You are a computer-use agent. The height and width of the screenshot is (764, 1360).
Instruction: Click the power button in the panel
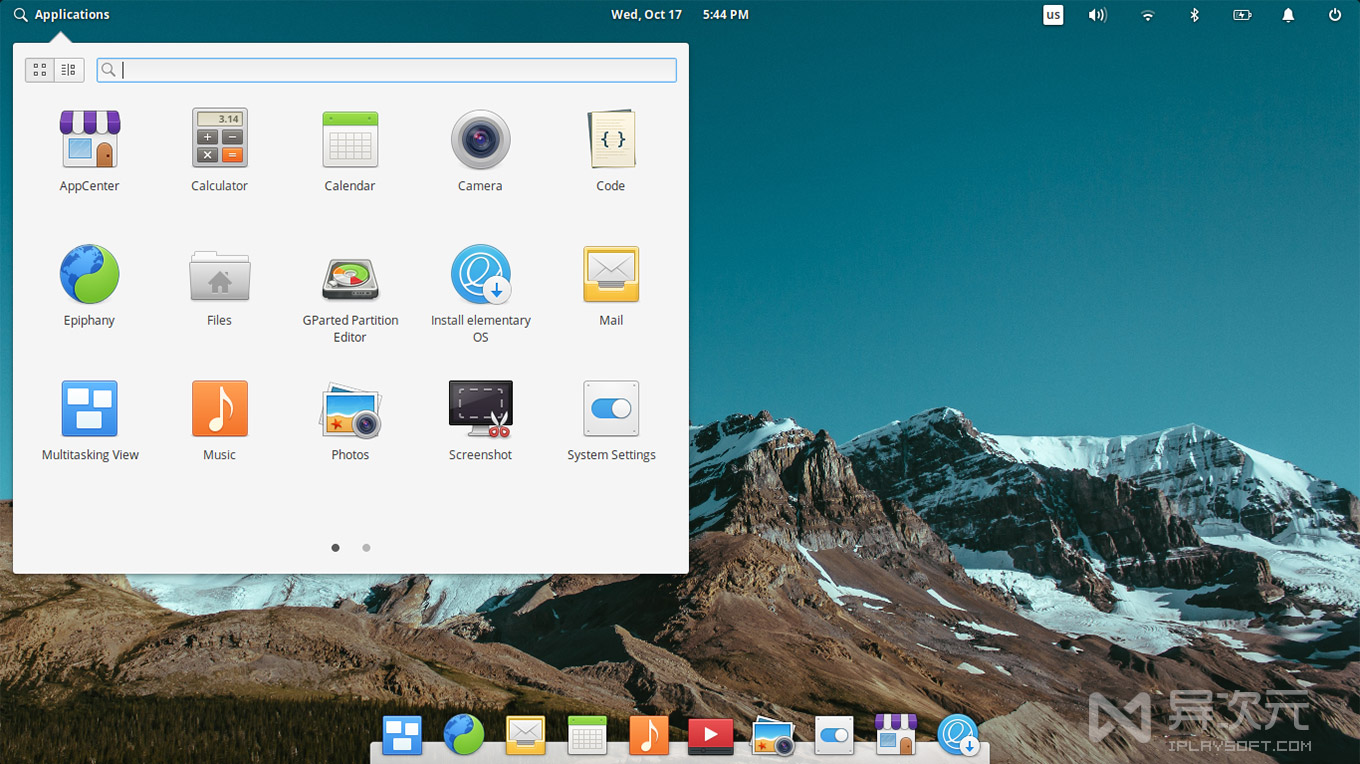pos(1335,14)
